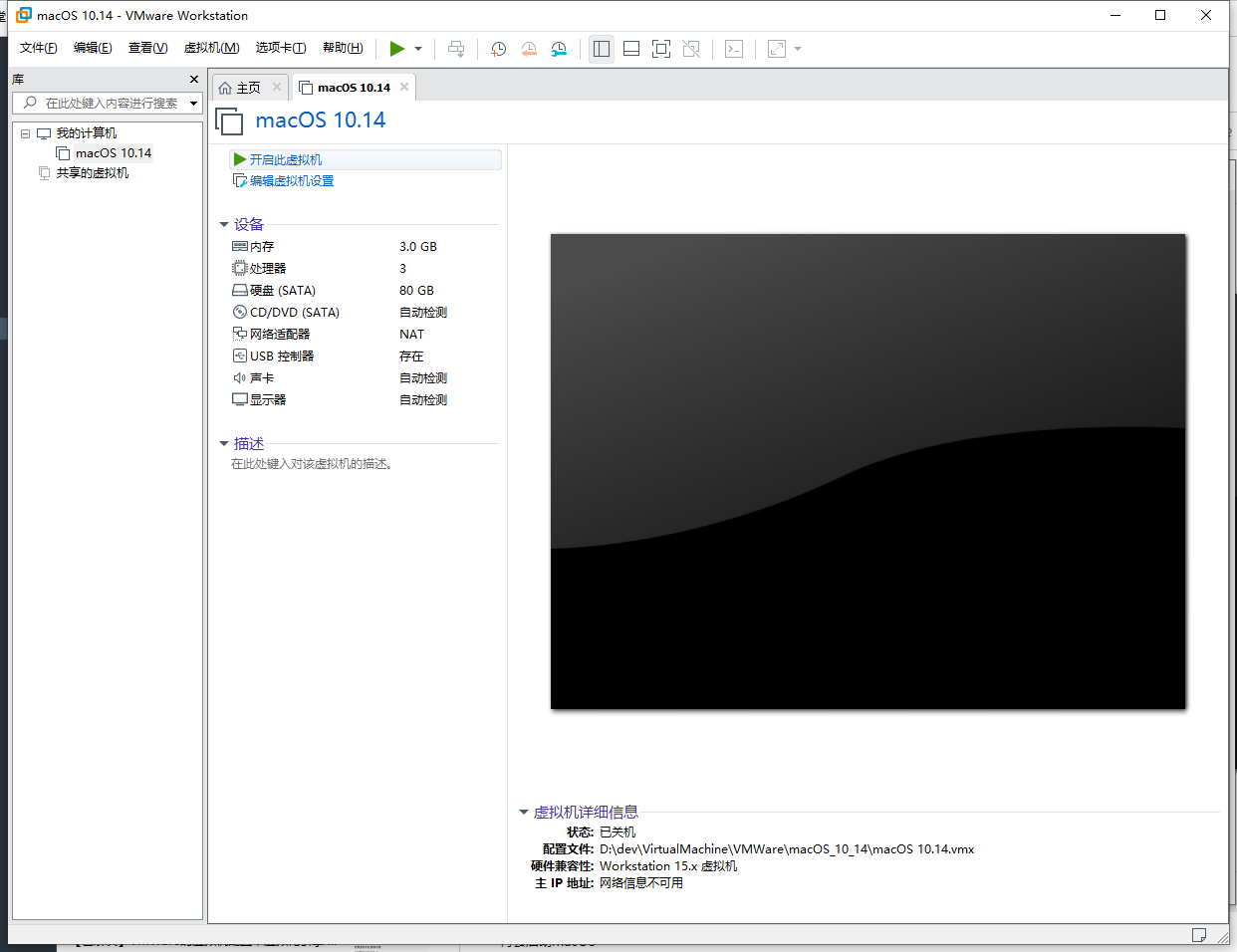Click the Unity mode toolbar icon

pyautogui.click(x=691, y=49)
